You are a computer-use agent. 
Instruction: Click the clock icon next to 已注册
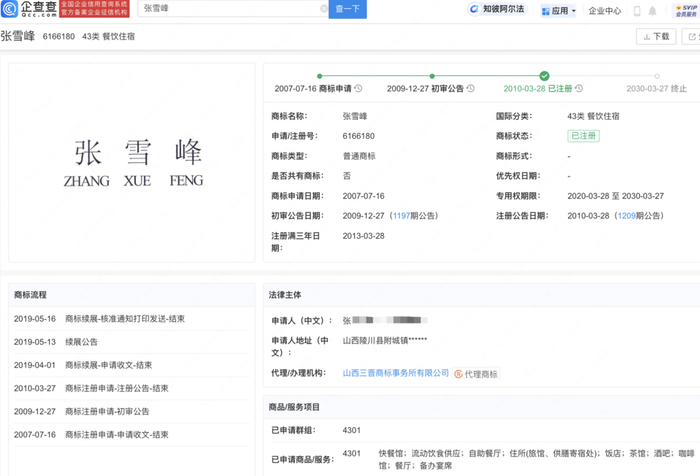[x=579, y=89]
